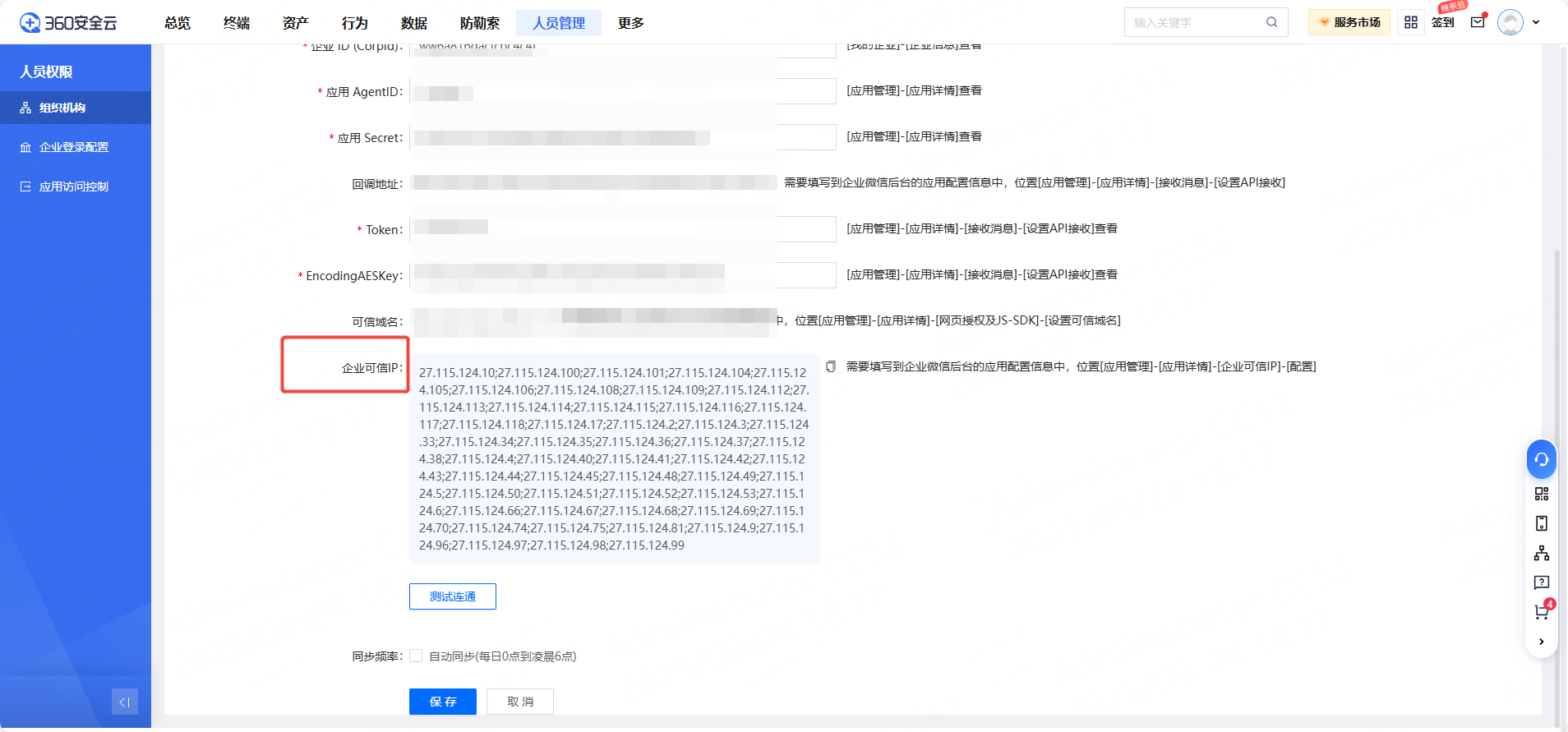Open the app grid icon in header
The height and width of the screenshot is (732, 1568).
[1411, 22]
